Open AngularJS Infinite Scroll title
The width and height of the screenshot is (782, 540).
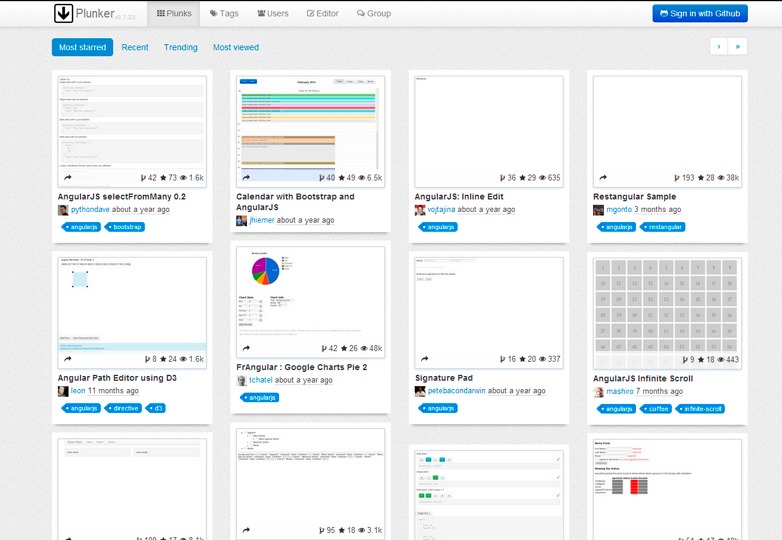(643, 378)
